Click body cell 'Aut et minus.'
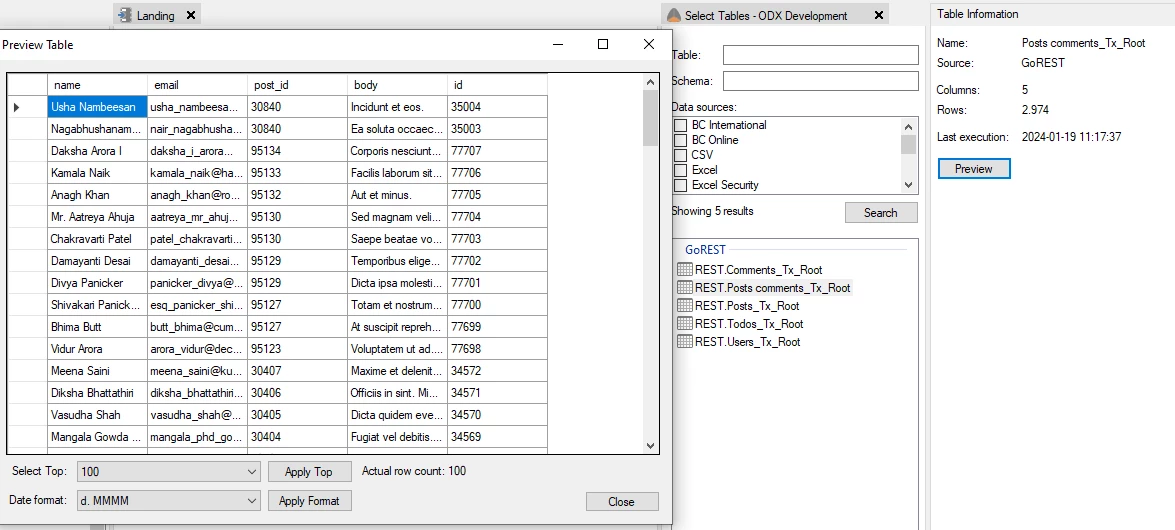This screenshot has width=1175, height=530. pos(397,195)
